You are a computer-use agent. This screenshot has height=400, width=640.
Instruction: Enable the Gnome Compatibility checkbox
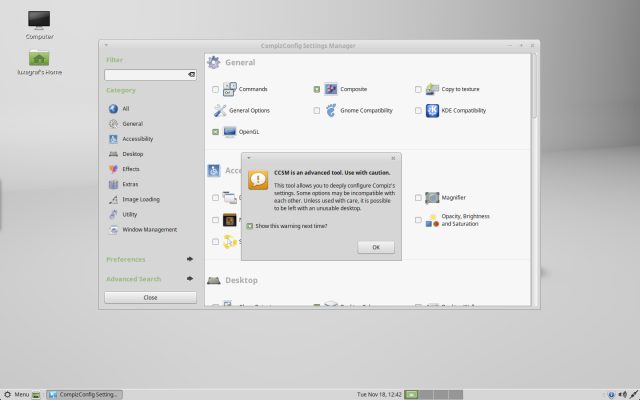click(x=317, y=110)
